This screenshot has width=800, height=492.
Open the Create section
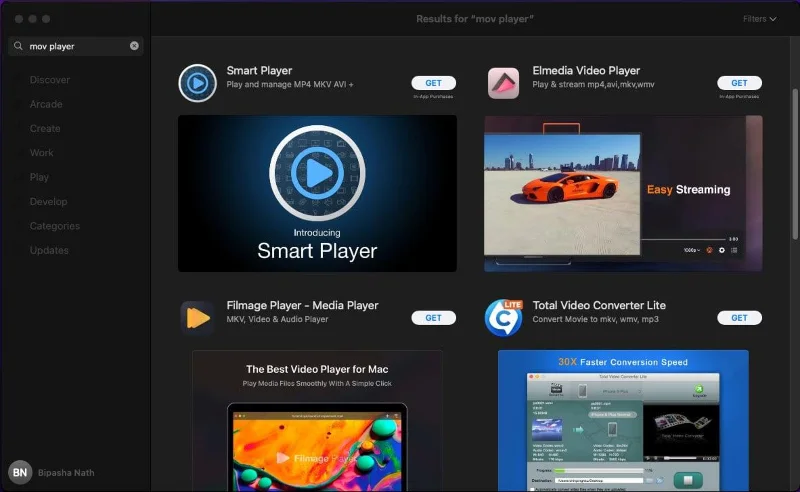(45, 129)
